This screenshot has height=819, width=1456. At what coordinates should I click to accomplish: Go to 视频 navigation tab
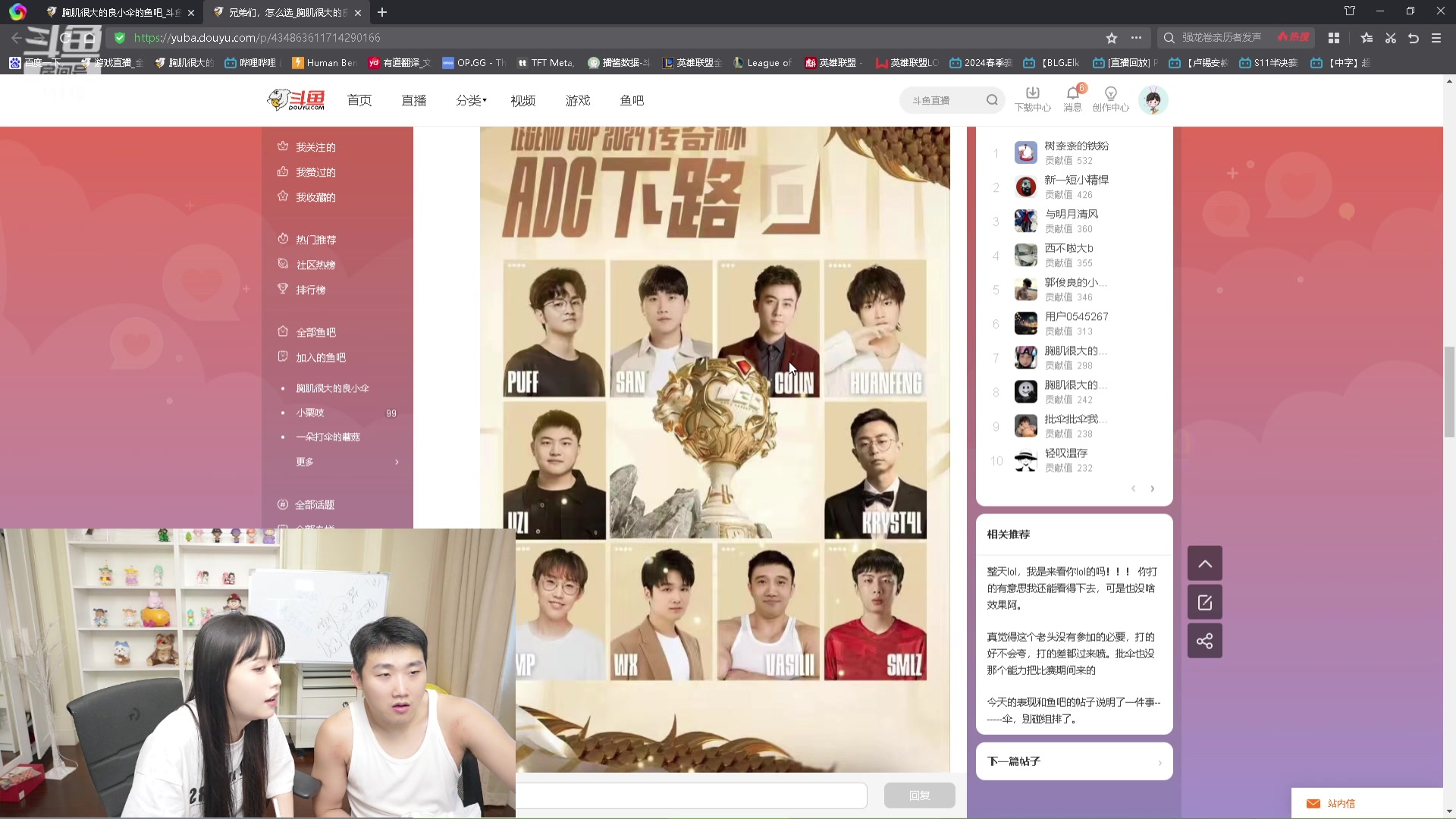click(523, 100)
